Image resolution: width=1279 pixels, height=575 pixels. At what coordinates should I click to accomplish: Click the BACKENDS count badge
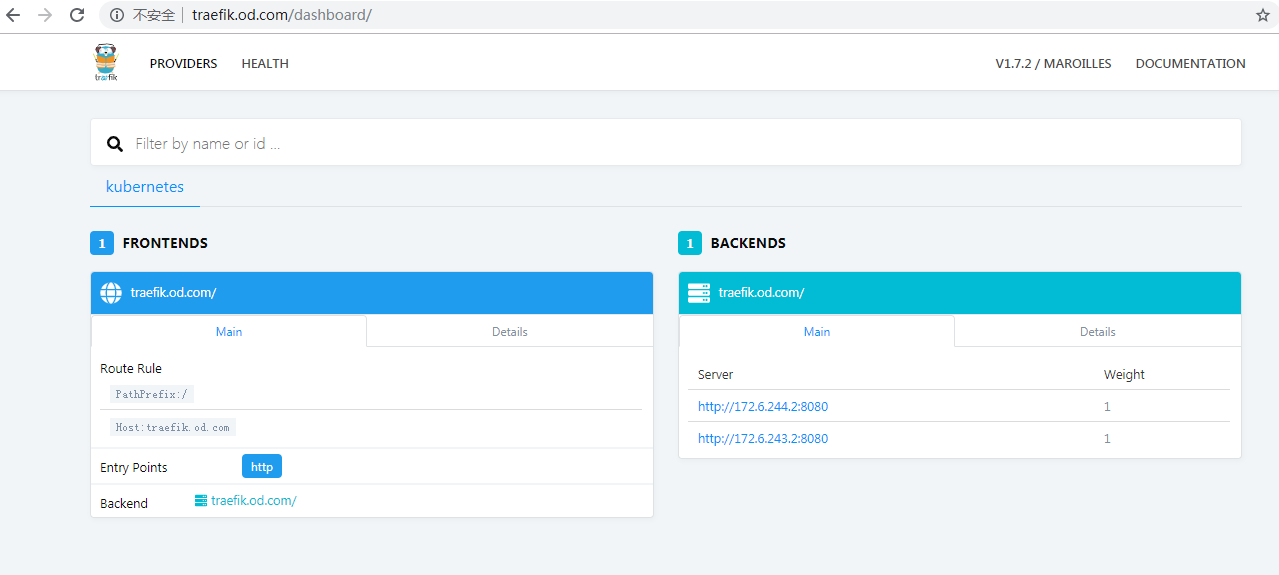coord(690,243)
